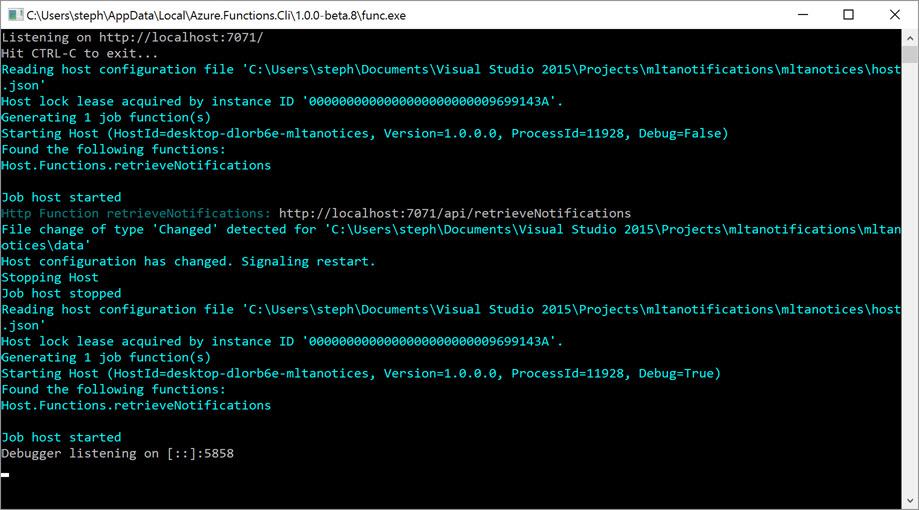Click first 'Host.Functions.retrieveNotifications' line
919x510 pixels.
coord(136,165)
